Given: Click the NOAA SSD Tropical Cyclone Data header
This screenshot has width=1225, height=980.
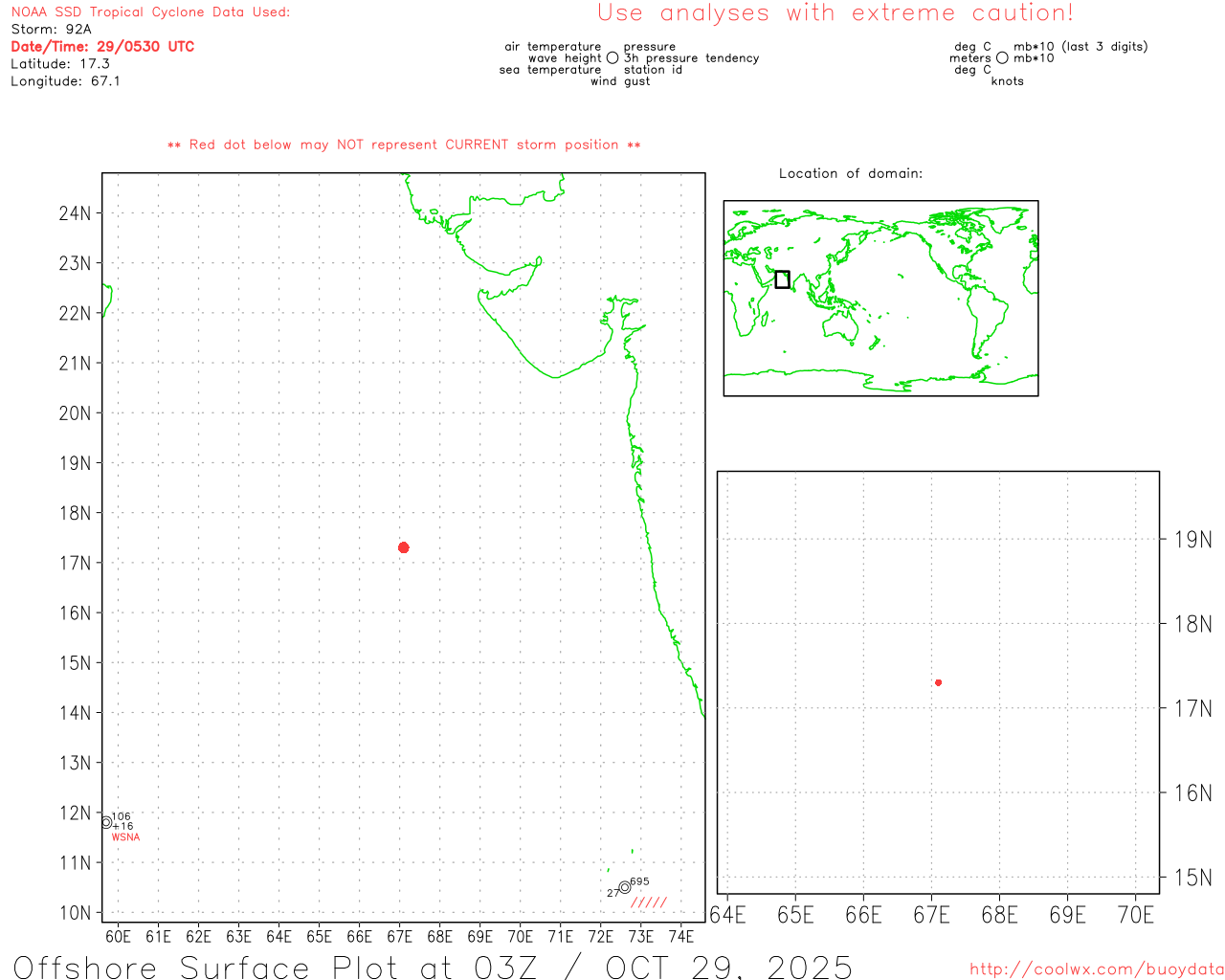Looking at the screenshot, I should pyautogui.click(x=150, y=12).
